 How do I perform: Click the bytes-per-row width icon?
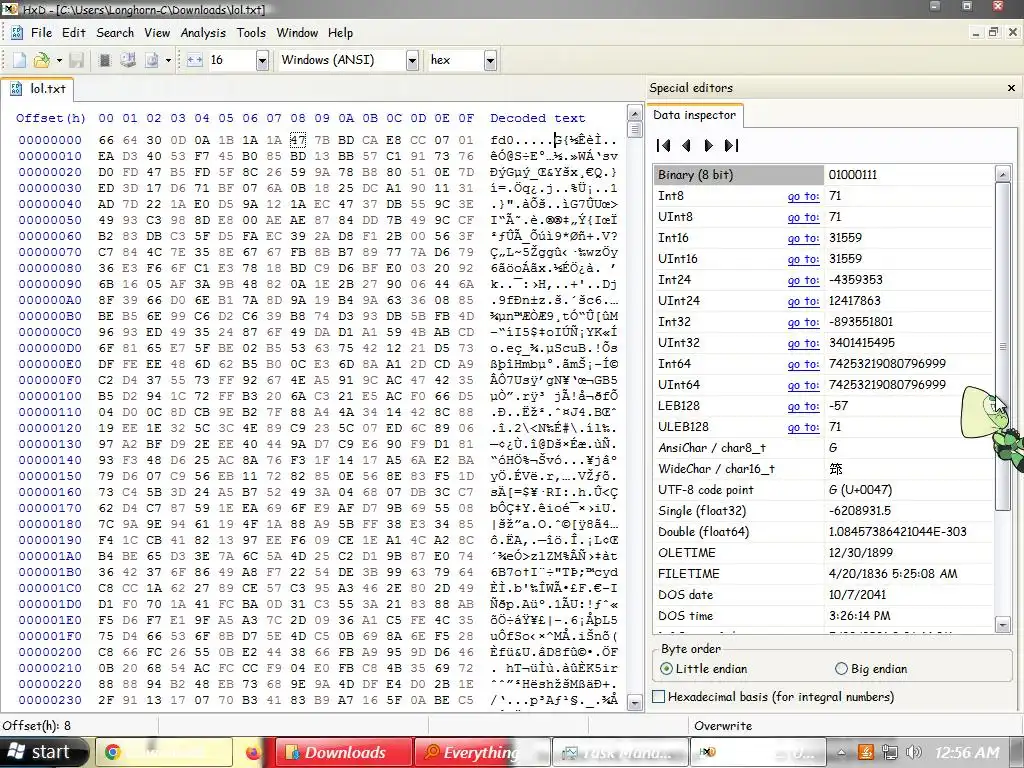pos(195,60)
